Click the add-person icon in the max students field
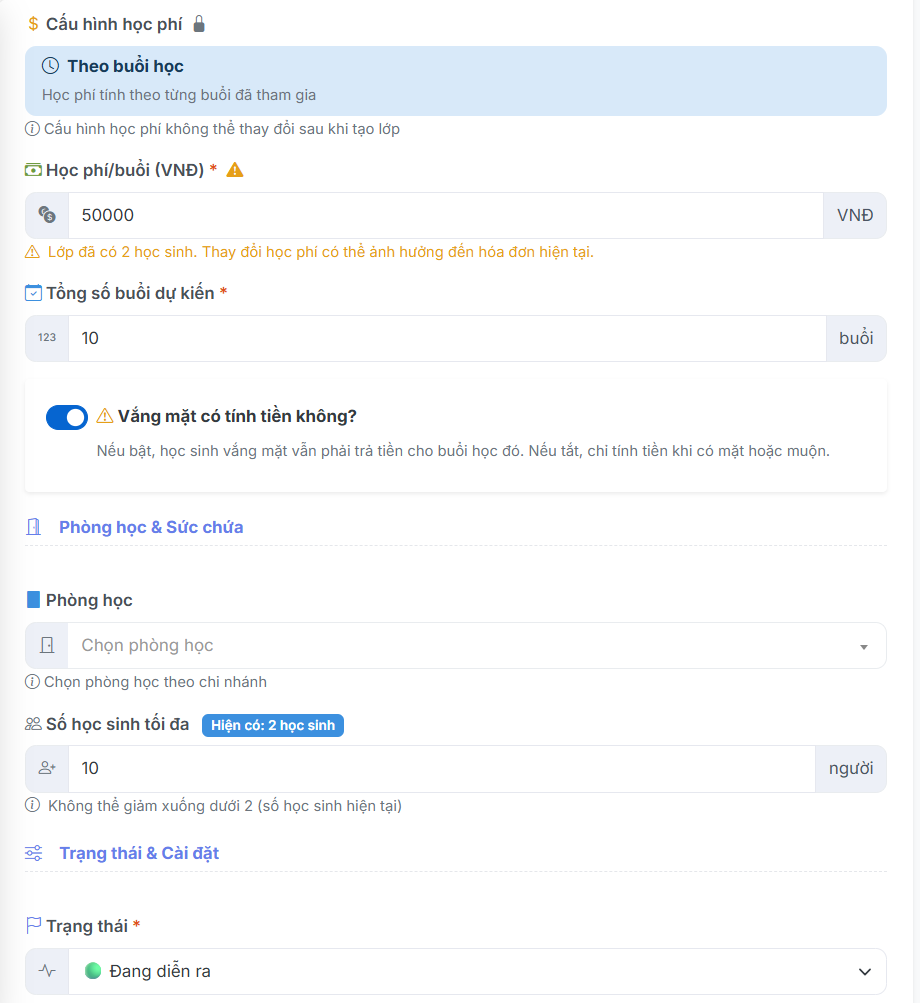 coord(47,768)
